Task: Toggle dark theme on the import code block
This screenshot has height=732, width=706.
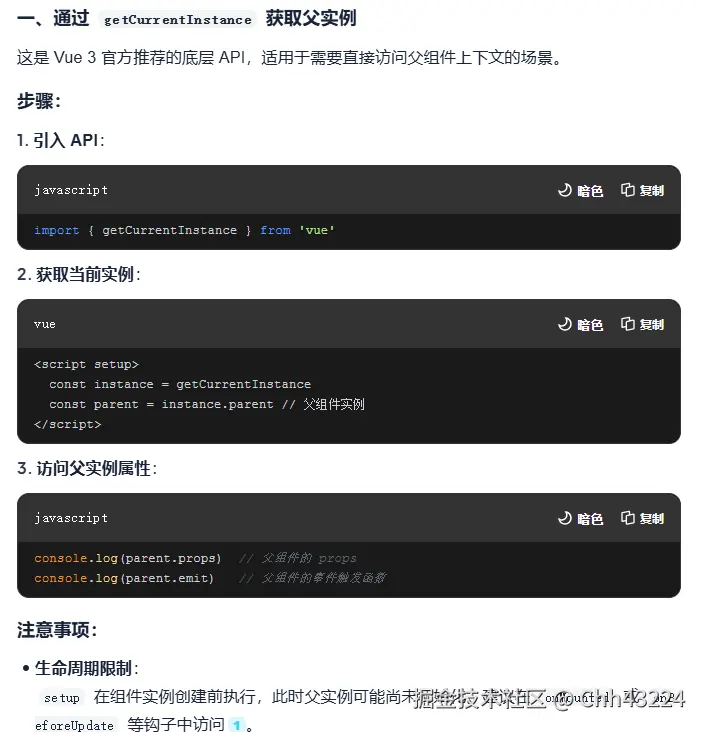Action: 580,190
